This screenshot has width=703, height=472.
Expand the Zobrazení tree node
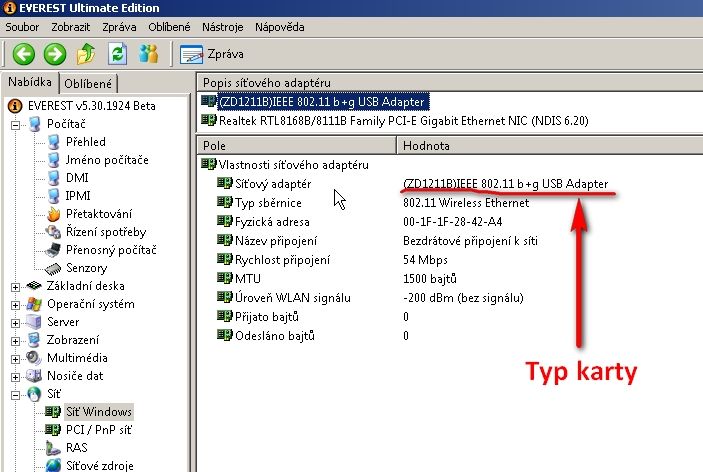15,341
